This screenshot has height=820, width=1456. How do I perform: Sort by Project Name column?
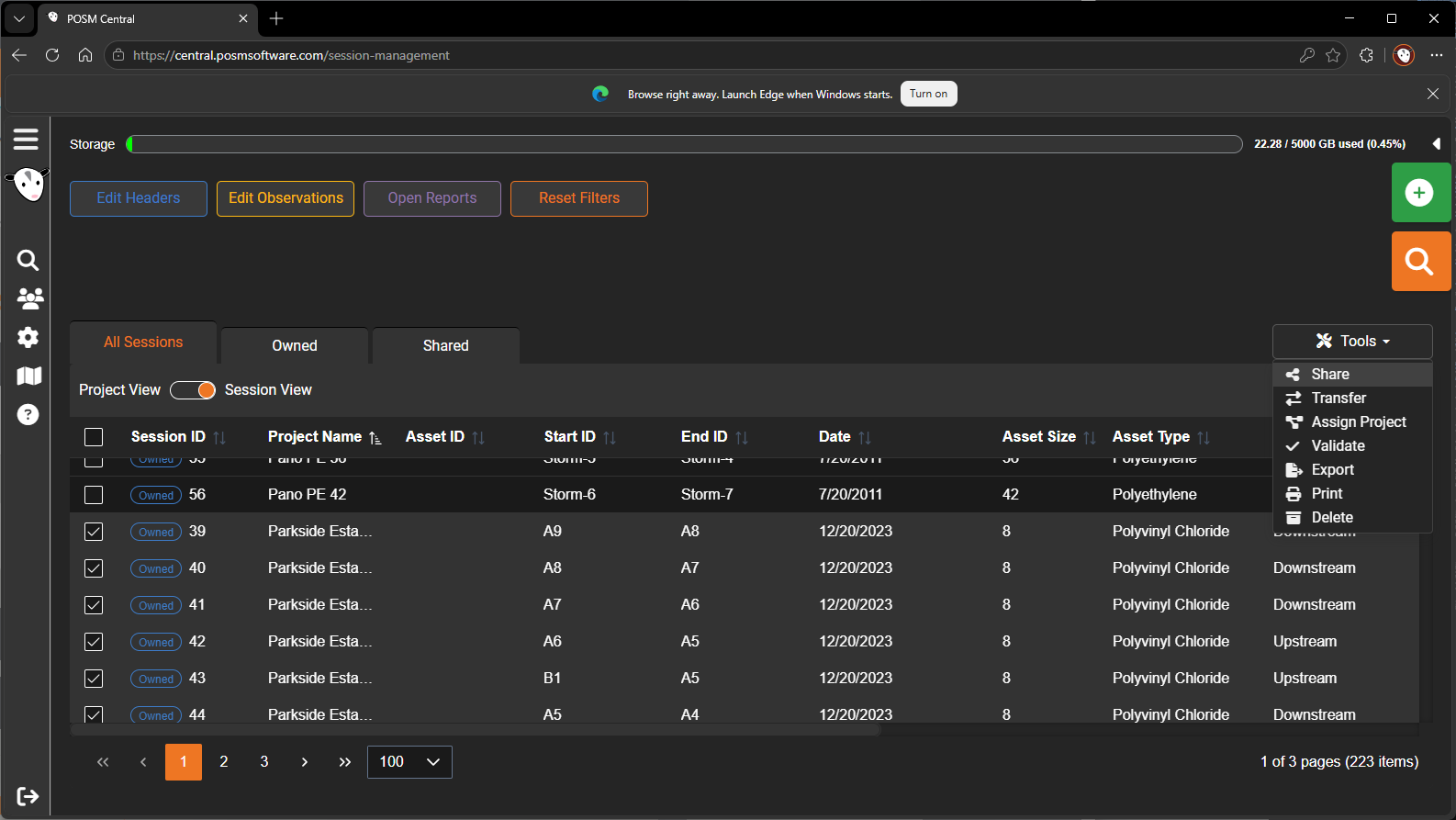pos(375,438)
